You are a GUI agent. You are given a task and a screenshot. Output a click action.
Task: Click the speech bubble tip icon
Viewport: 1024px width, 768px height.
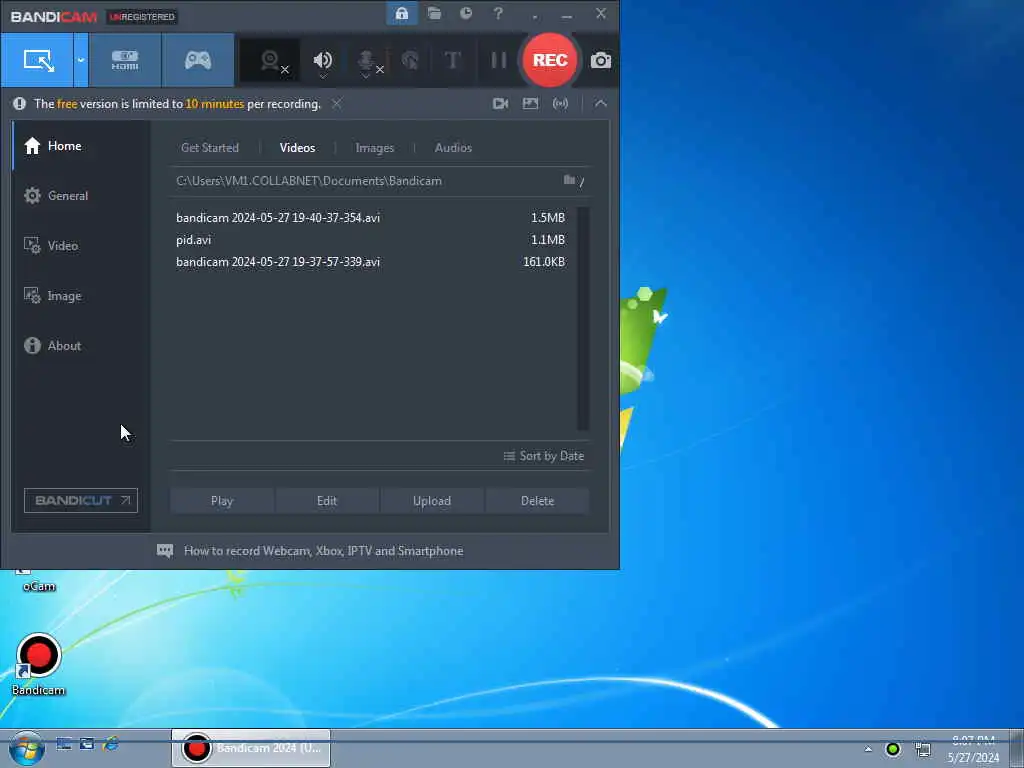[165, 551]
